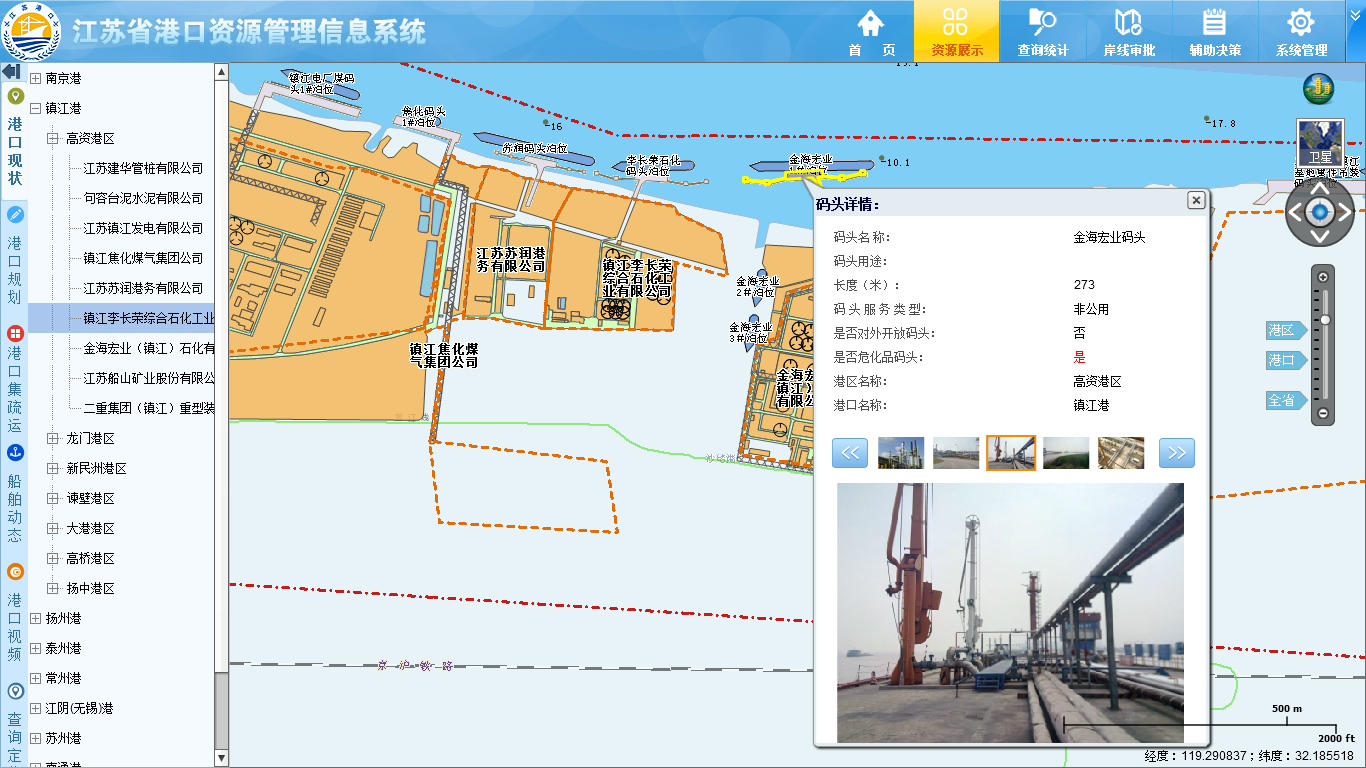
Task: Open 系统管理 gear icon
Action: pos(1300,24)
